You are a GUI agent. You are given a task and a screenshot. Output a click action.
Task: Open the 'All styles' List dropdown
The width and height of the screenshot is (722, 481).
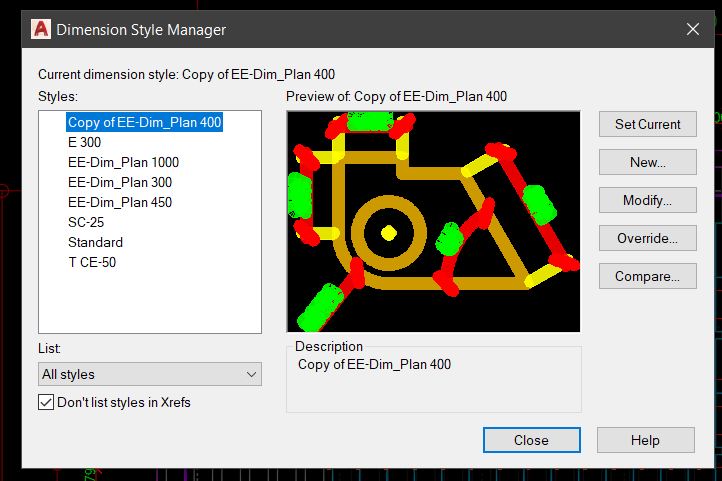click(150, 374)
